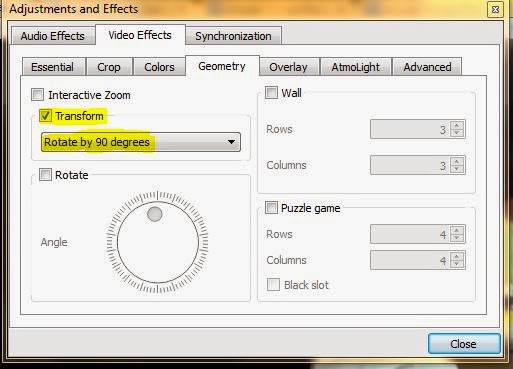Viewport: 513px width, 369px height.
Task: Click the Wall Rows value field
Action: [410, 129]
